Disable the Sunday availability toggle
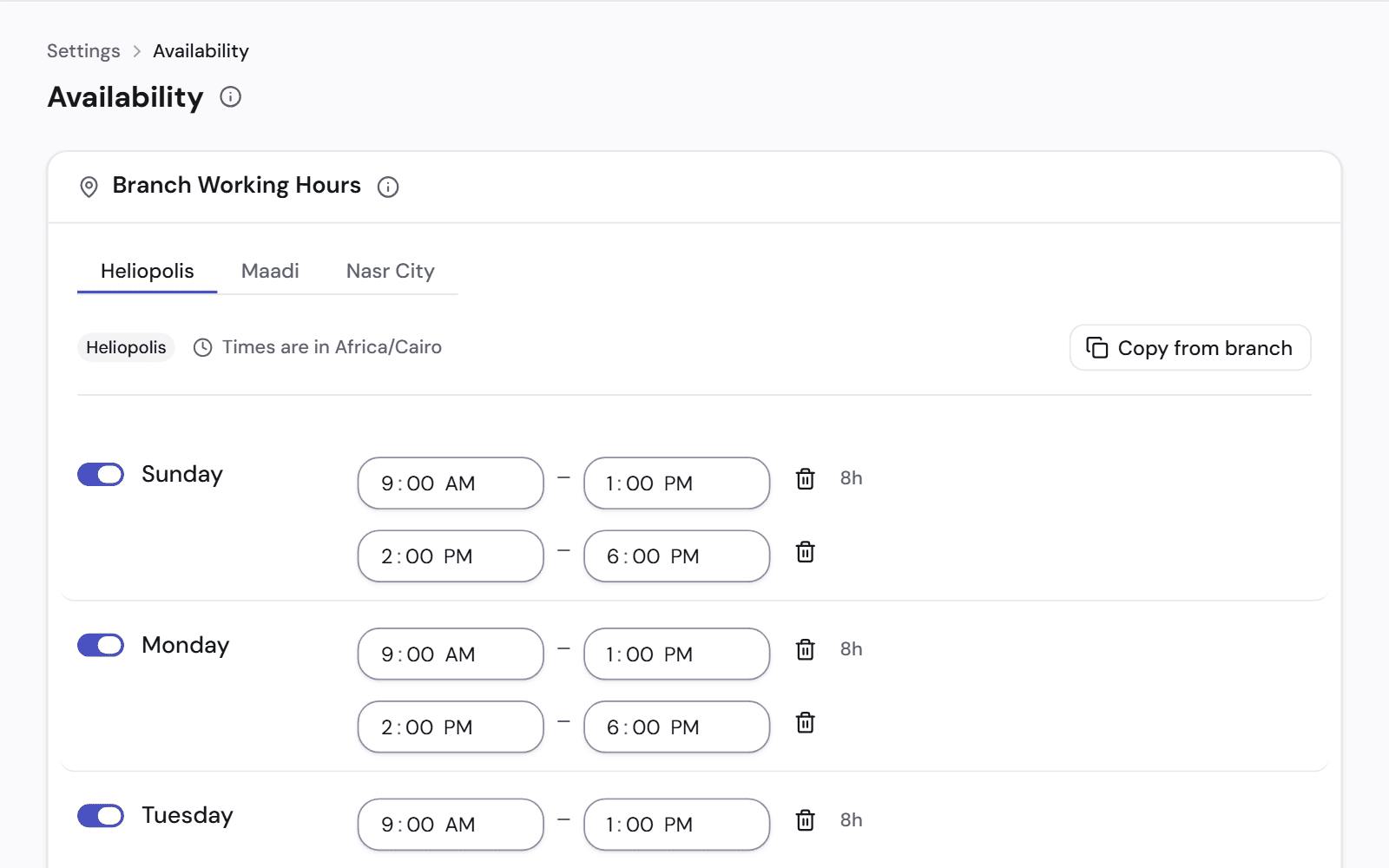The image size is (1389, 868). 101,474
